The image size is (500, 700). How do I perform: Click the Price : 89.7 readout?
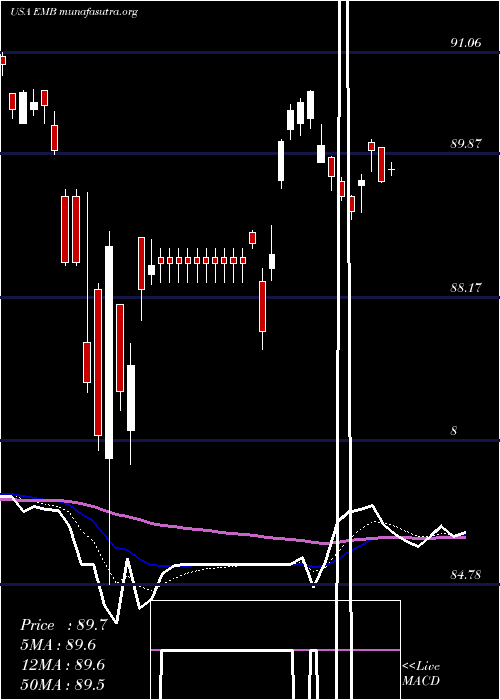63,625
